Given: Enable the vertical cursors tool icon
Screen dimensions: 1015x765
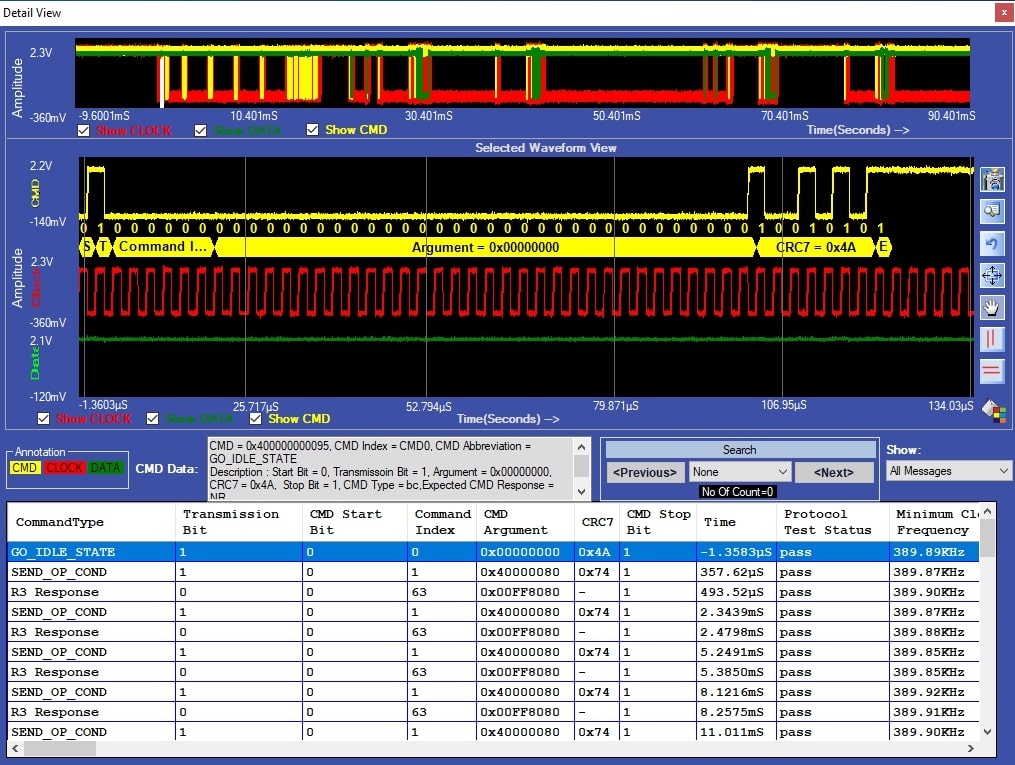Looking at the screenshot, I should pyautogui.click(x=991, y=339).
